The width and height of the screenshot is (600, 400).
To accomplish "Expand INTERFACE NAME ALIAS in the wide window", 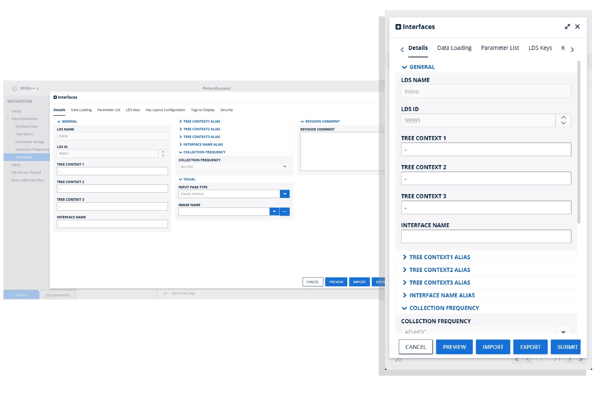I will (201, 144).
